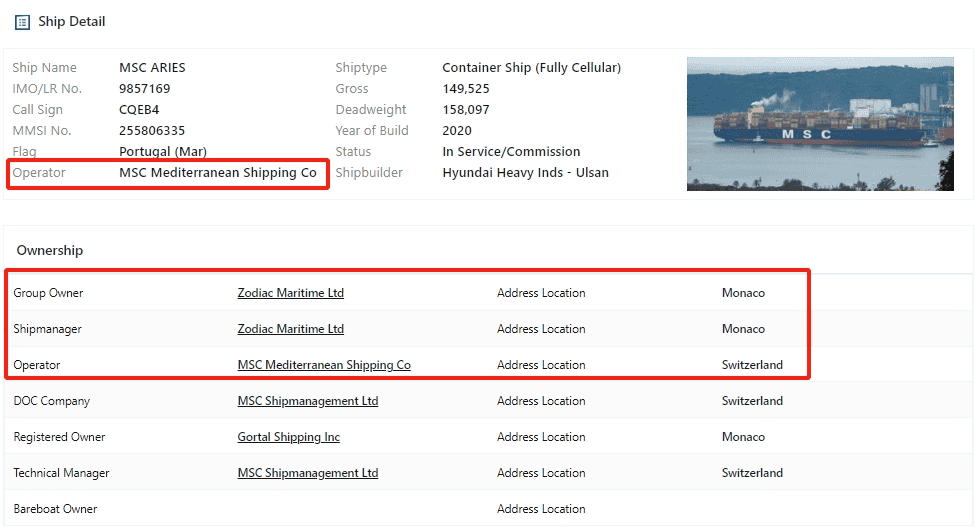Select the flag value Portugal (Mar)

[163, 152]
